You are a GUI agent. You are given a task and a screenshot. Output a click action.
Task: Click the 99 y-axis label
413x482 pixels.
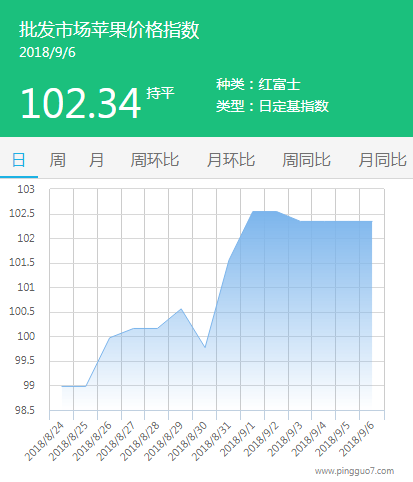tap(29, 385)
